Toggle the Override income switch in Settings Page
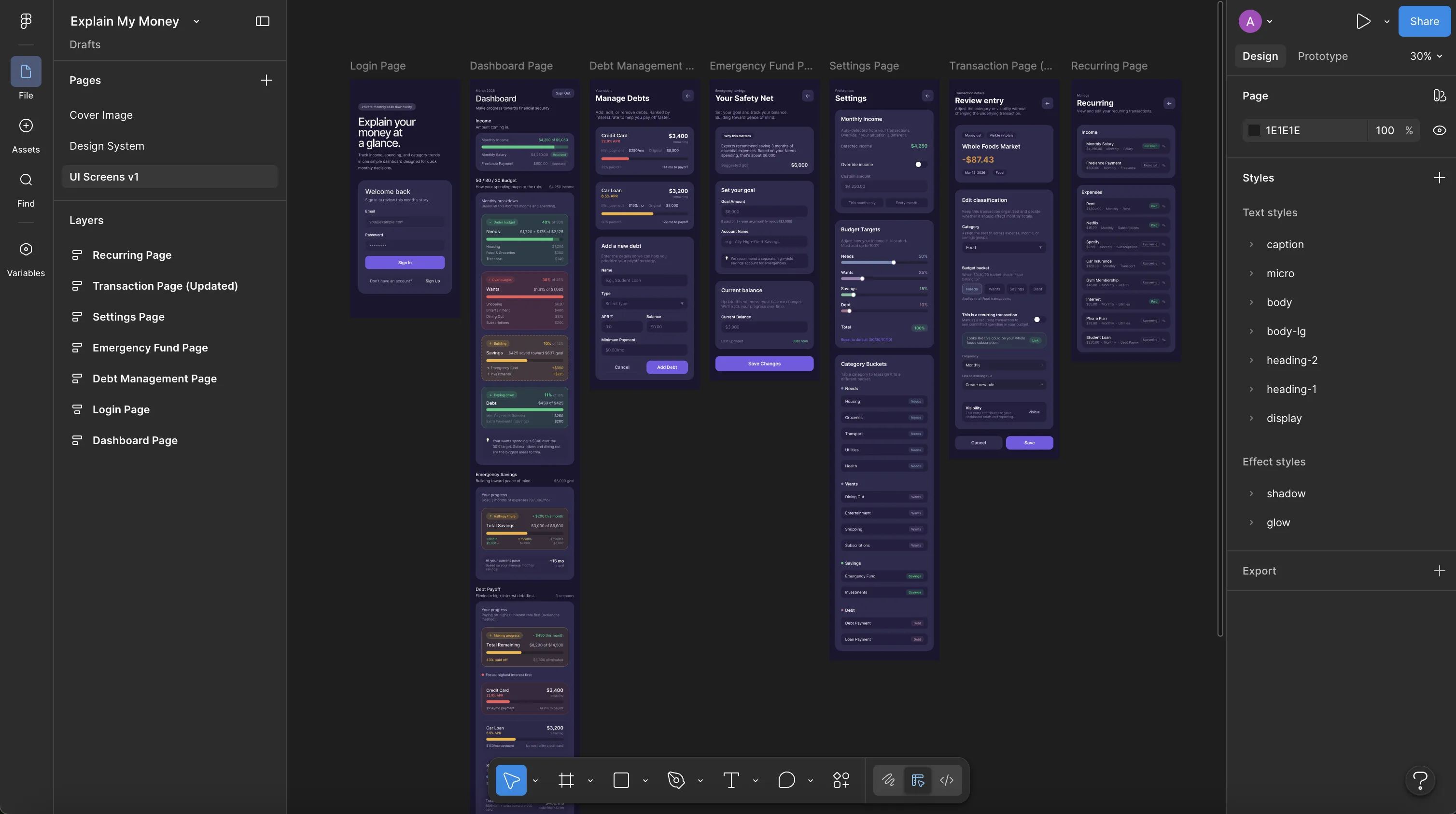The width and height of the screenshot is (1456, 814). (919, 165)
